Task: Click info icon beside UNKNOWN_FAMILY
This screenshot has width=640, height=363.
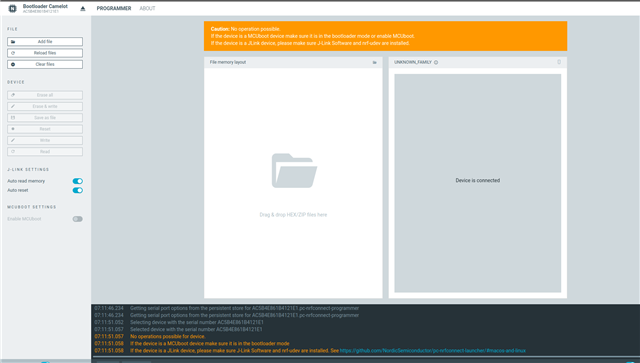Action: [436, 62]
